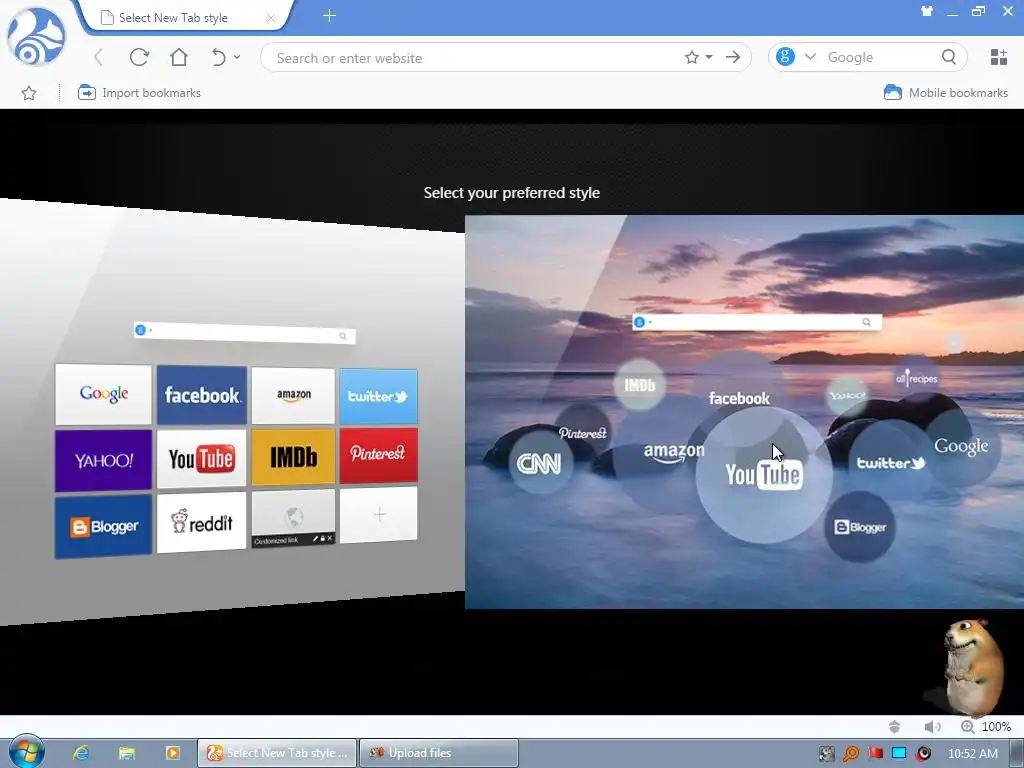Open the add-ons grid icon
The height and width of the screenshot is (768, 1024).
coord(998,57)
